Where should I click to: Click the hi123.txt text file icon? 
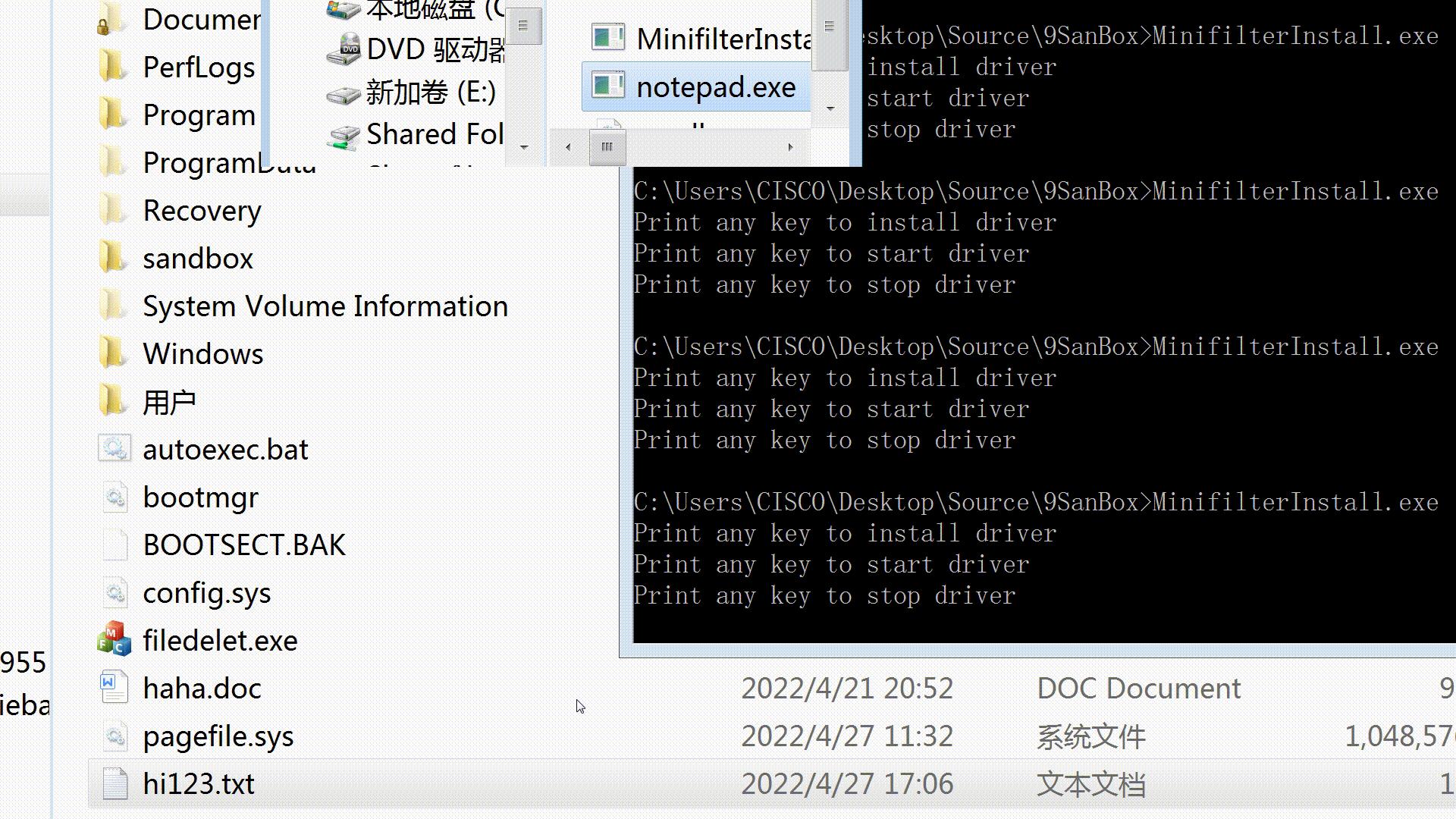pyautogui.click(x=115, y=783)
